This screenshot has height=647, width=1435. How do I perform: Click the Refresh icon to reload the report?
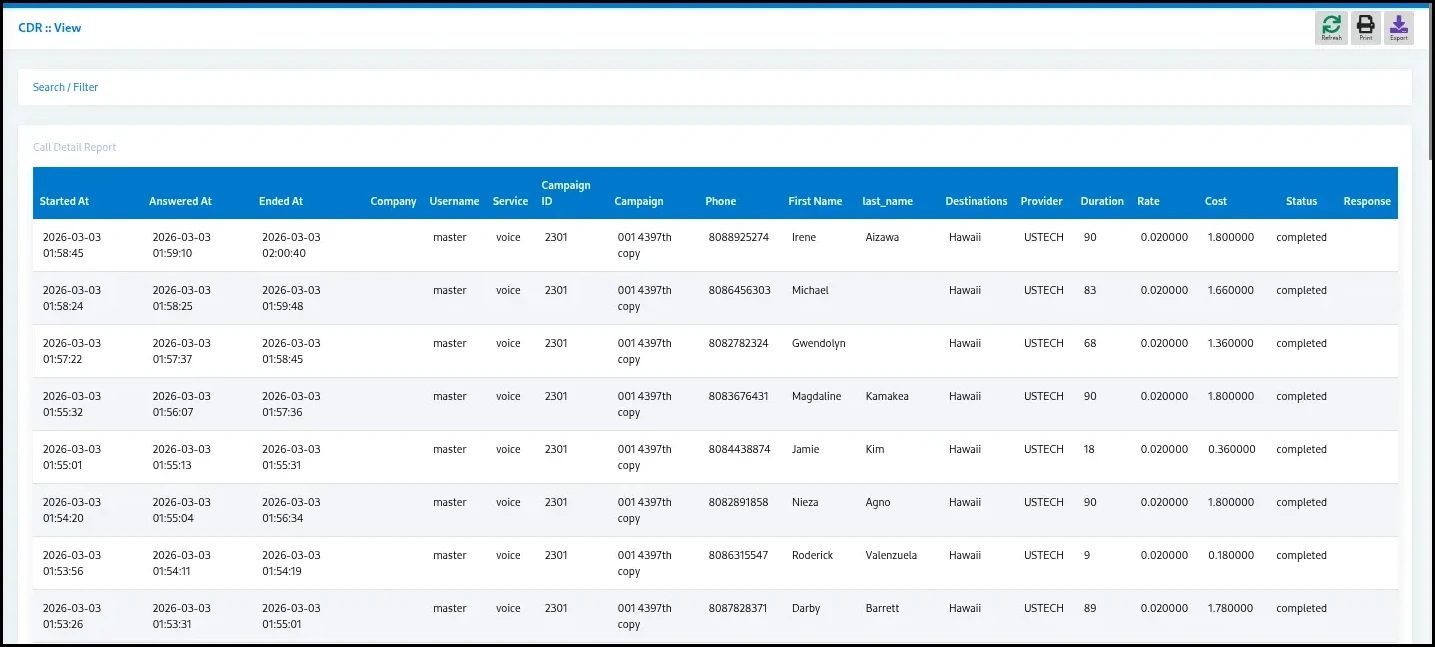(x=1330, y=27)
